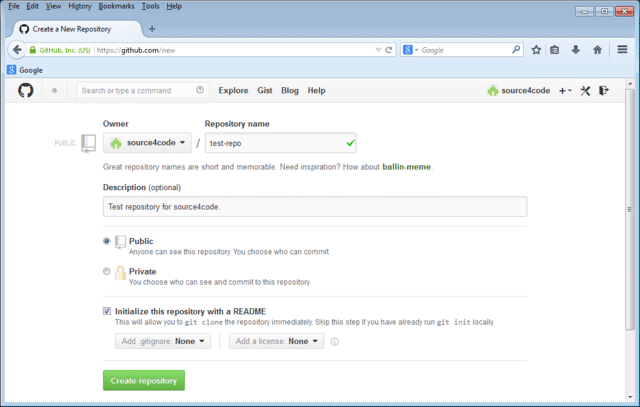Open the History menu

(80, 6)
